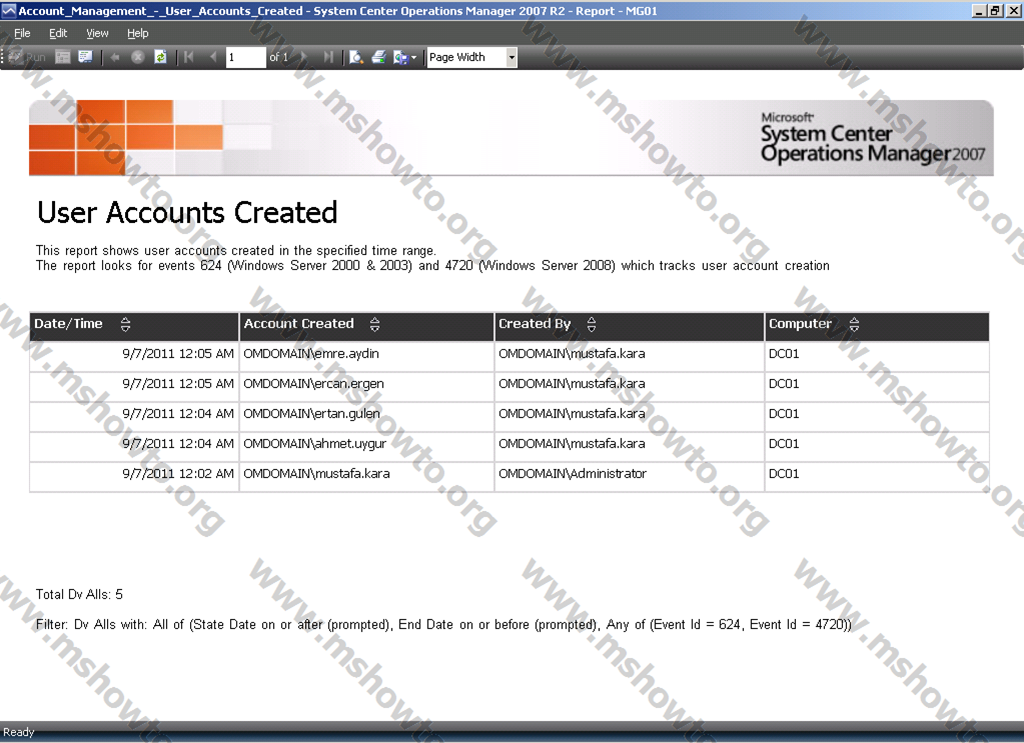Sort by Computer column arrows
Image resolution: width=1024 pixels, height=743 pixels.
point(854,324)
